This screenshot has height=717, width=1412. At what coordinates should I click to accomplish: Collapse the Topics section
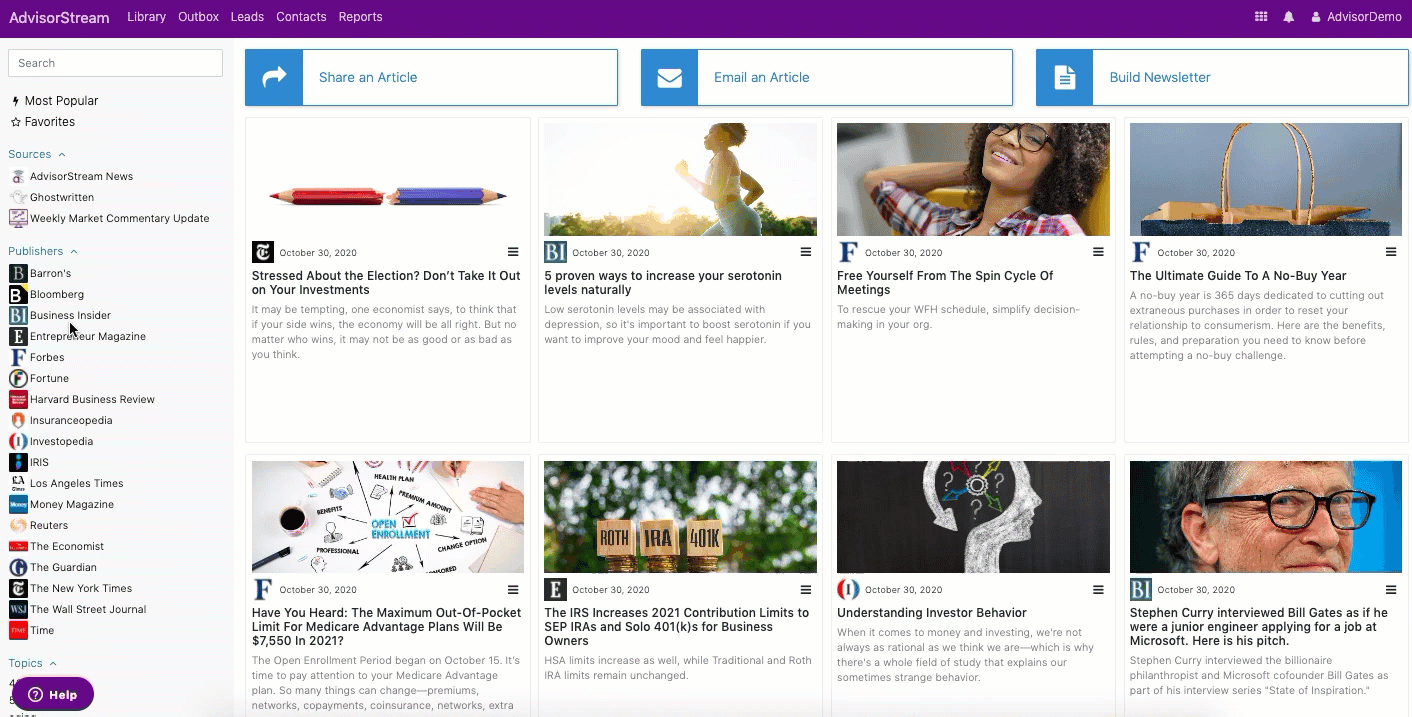(x=32, y=663)
